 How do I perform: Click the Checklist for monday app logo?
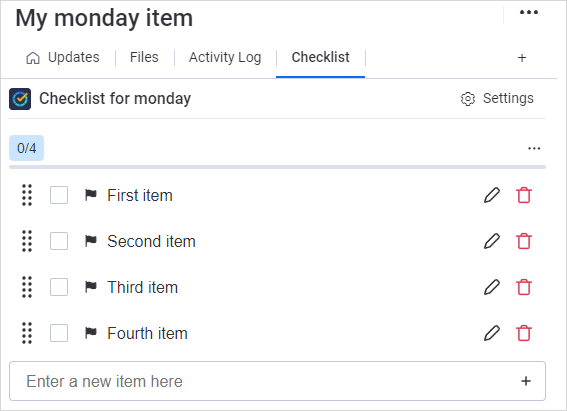[20, 99]
